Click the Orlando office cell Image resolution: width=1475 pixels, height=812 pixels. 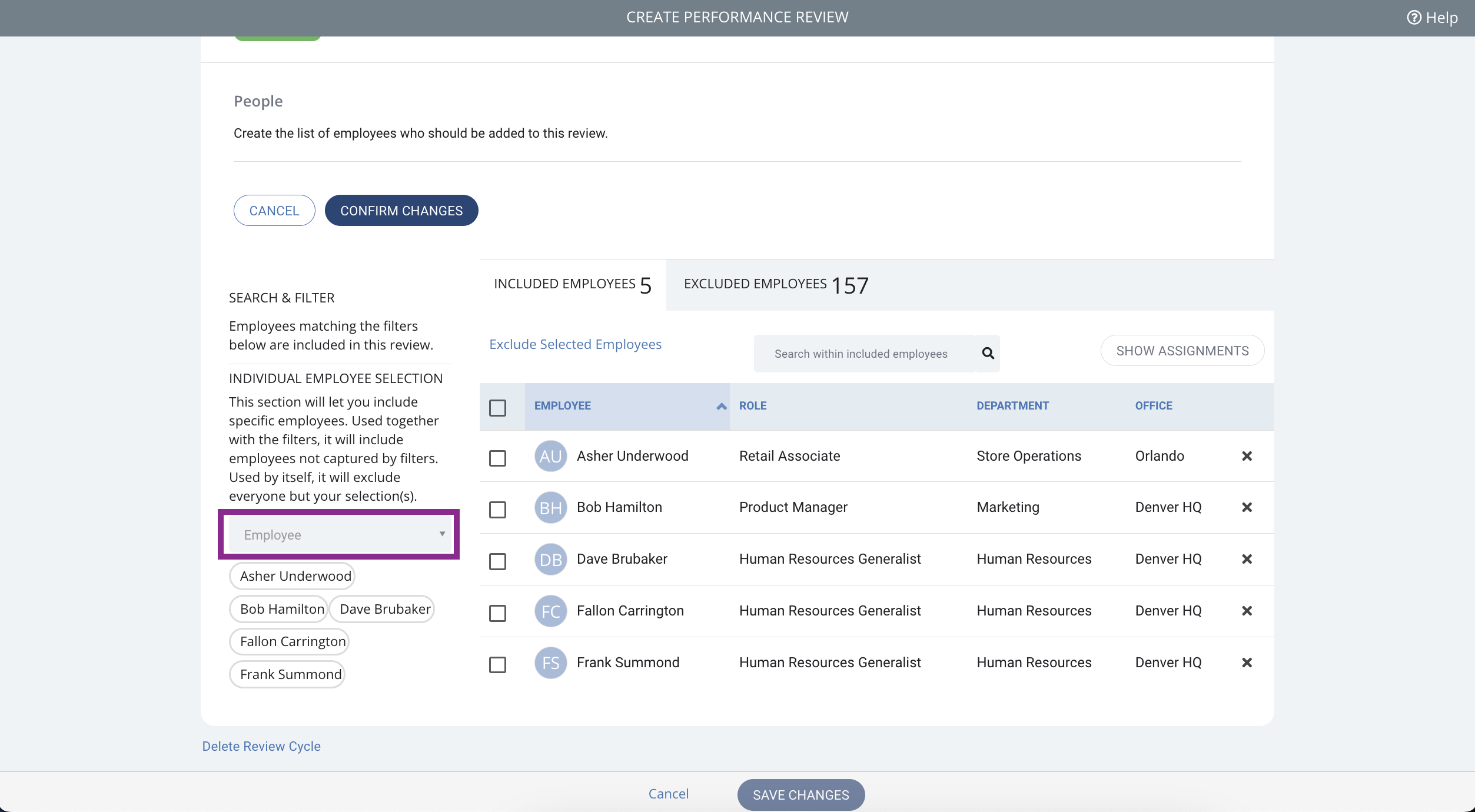tap(1160, 456)
